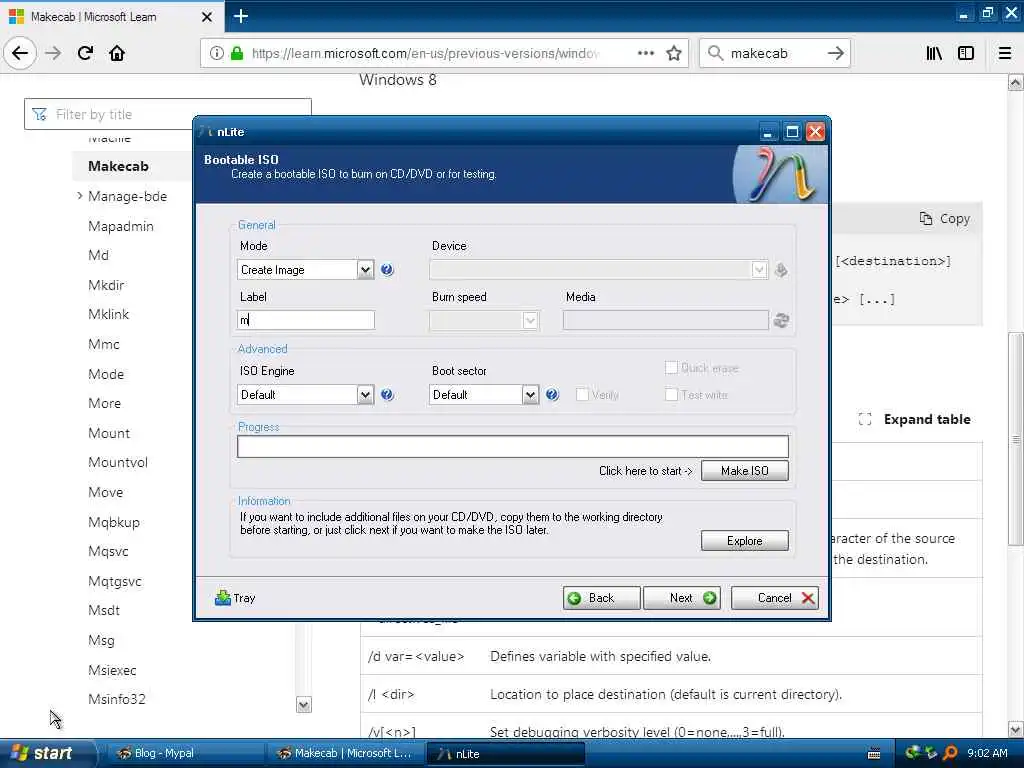Click the Make ISO button

[x=744, y=471]
